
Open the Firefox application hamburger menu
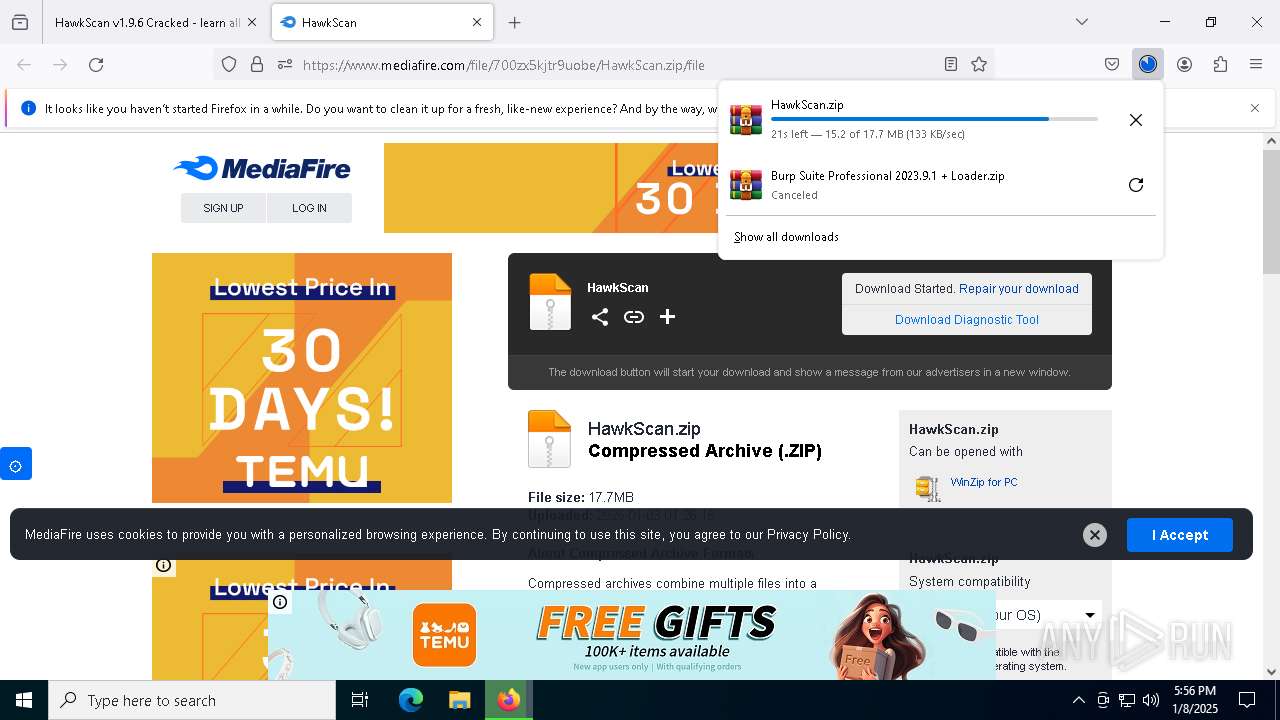pyautogui.click(x=1256, y=64)
